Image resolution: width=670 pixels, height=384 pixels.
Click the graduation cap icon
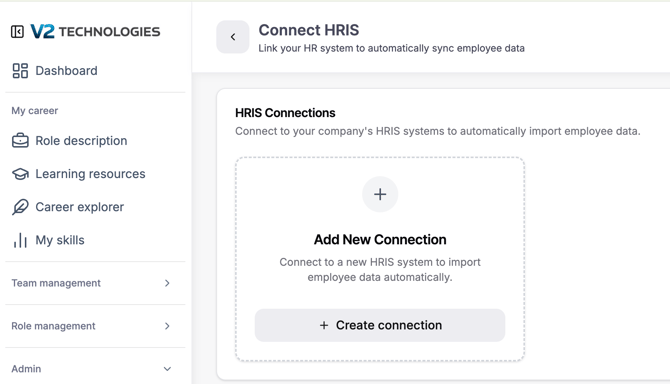point(20,174)
